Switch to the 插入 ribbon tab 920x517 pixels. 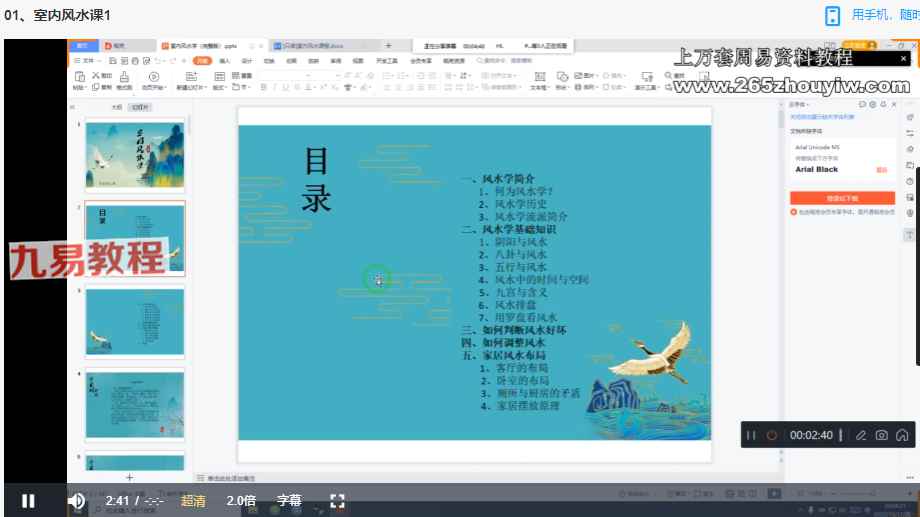coord(225,61)
